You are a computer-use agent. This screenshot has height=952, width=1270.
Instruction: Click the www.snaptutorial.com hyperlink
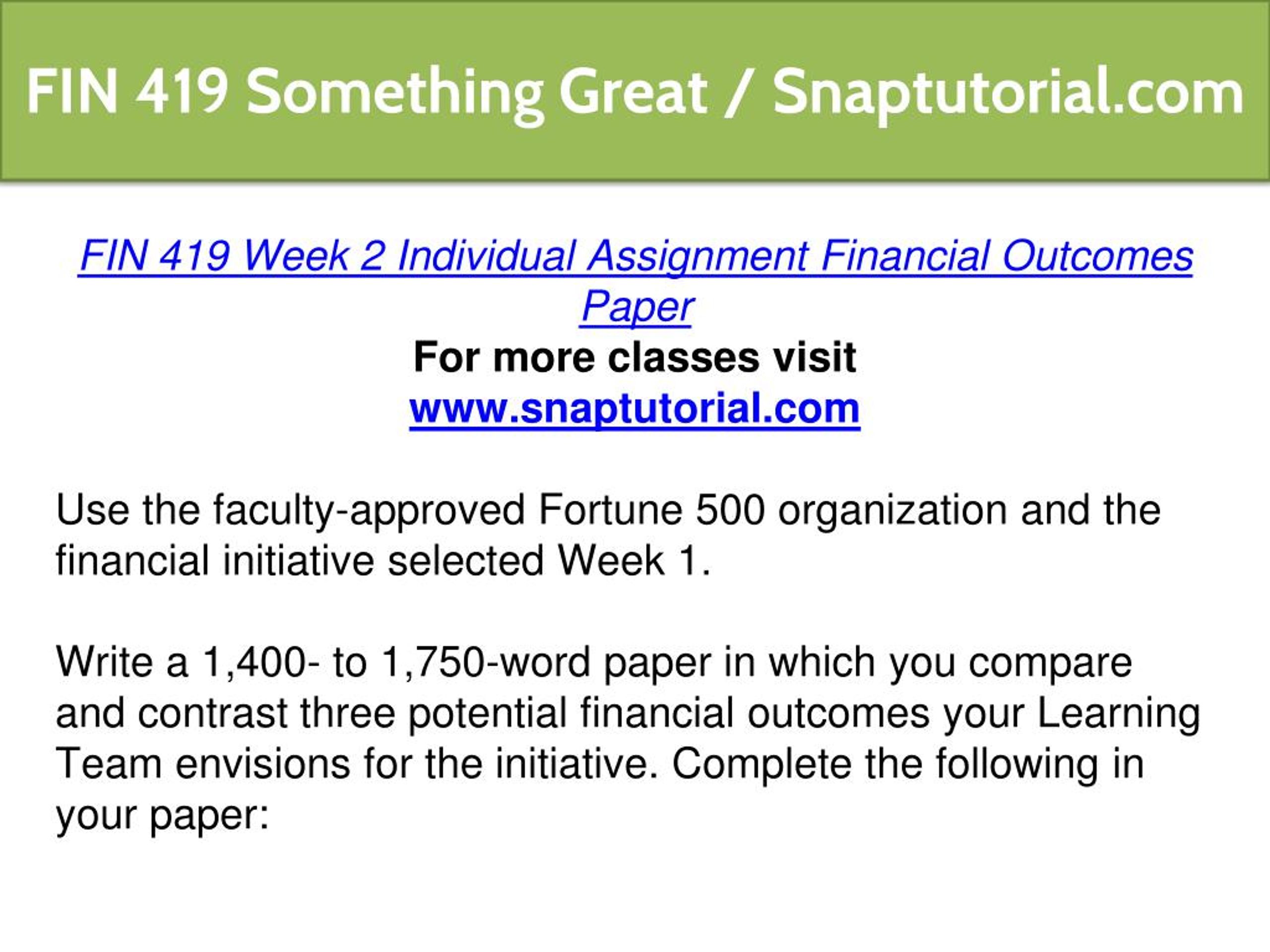pos(635,409)
